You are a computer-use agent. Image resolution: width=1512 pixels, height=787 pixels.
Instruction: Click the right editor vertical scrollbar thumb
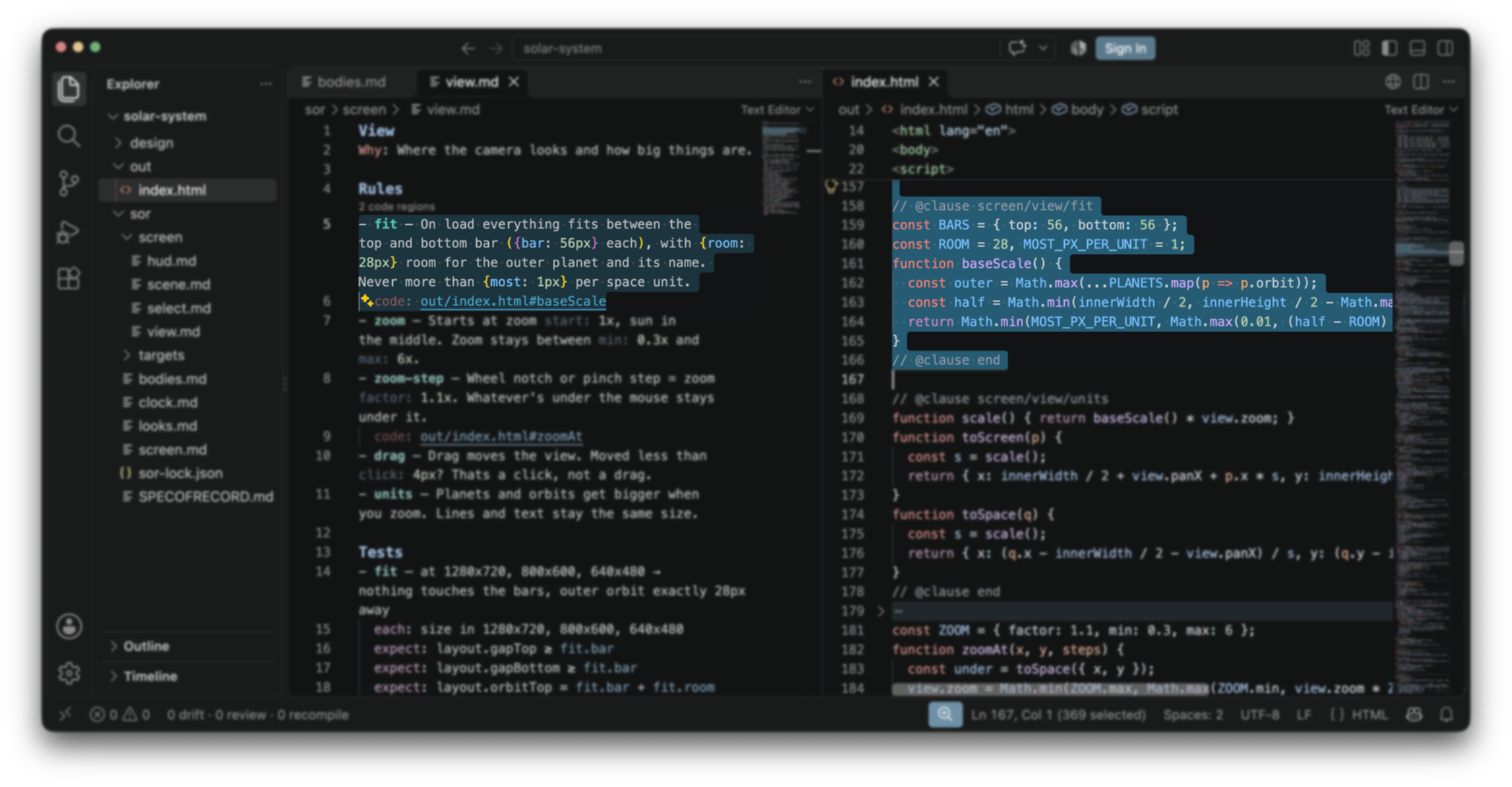[x=1456, y=253]
